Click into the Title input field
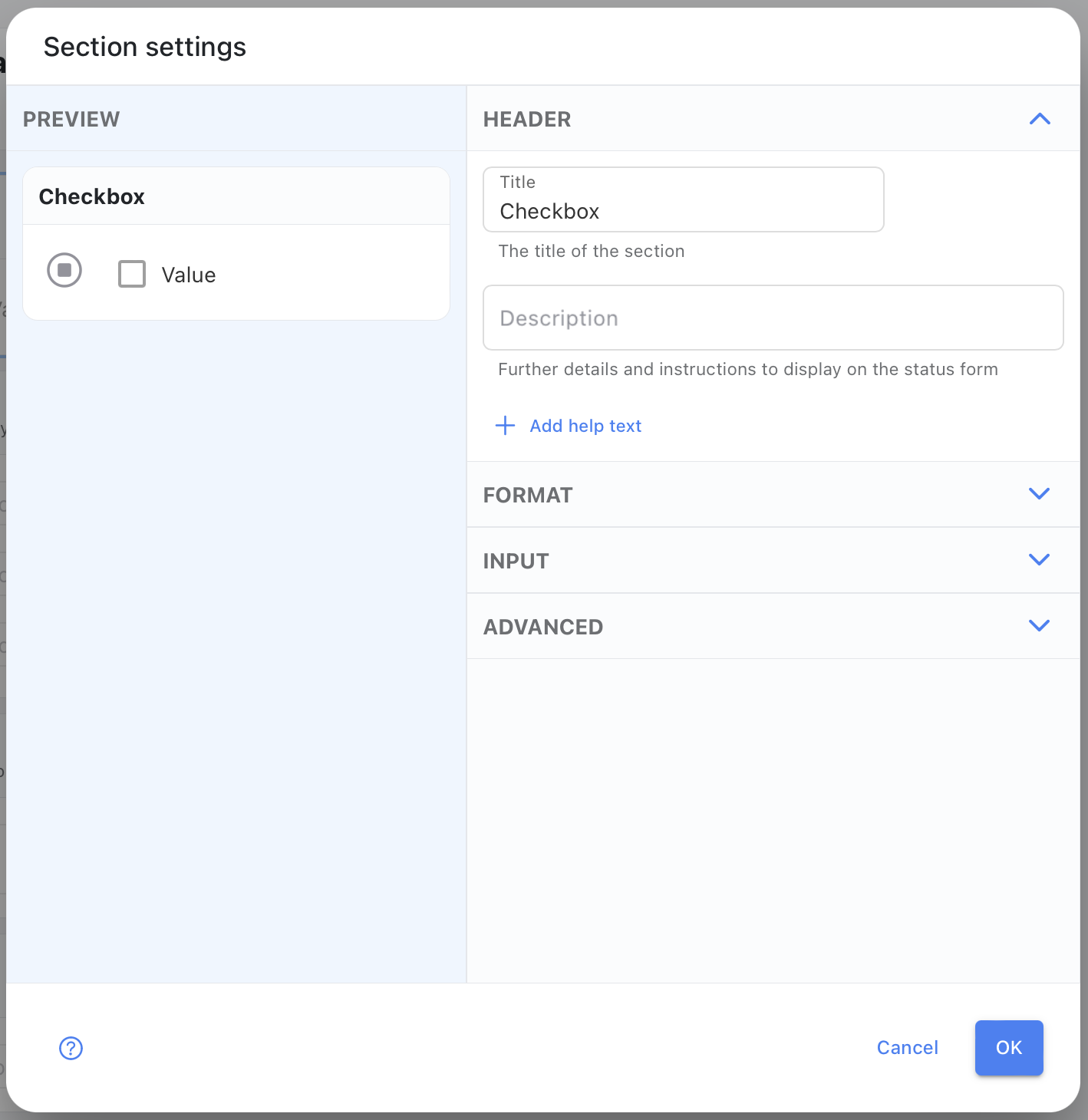This screenshot has height=1120, width=1088. click(x=684, y=199)
